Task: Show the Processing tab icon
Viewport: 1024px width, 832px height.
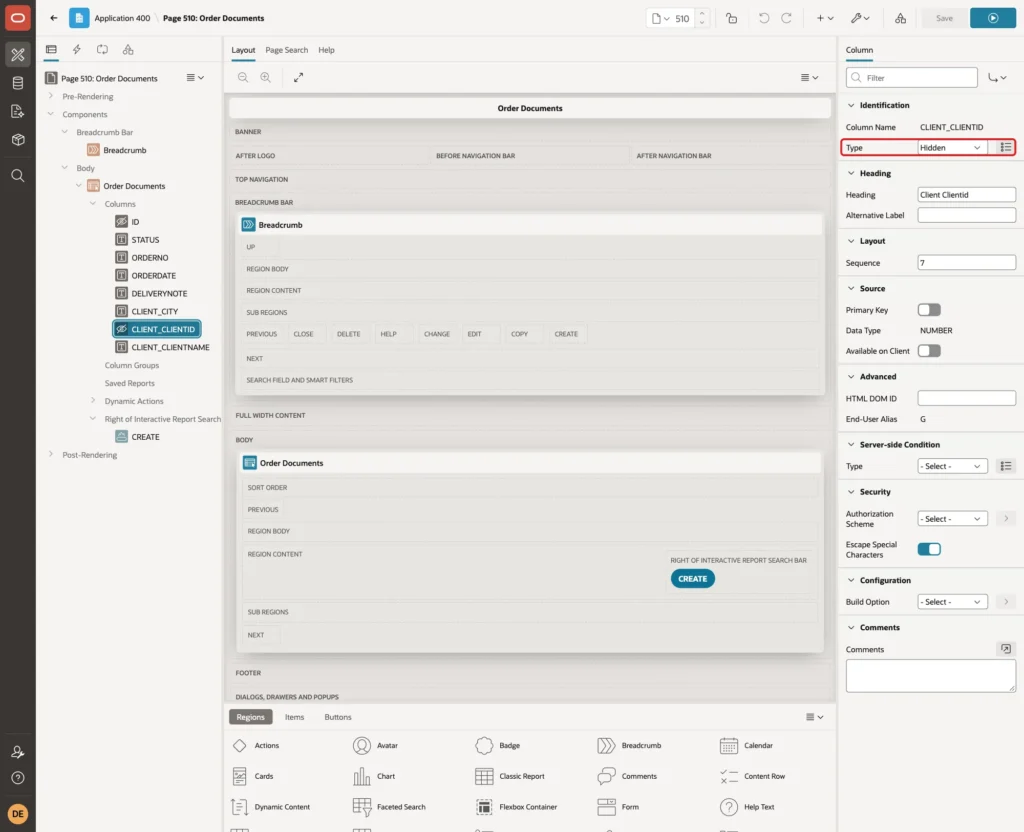Action: coord(102,49)
